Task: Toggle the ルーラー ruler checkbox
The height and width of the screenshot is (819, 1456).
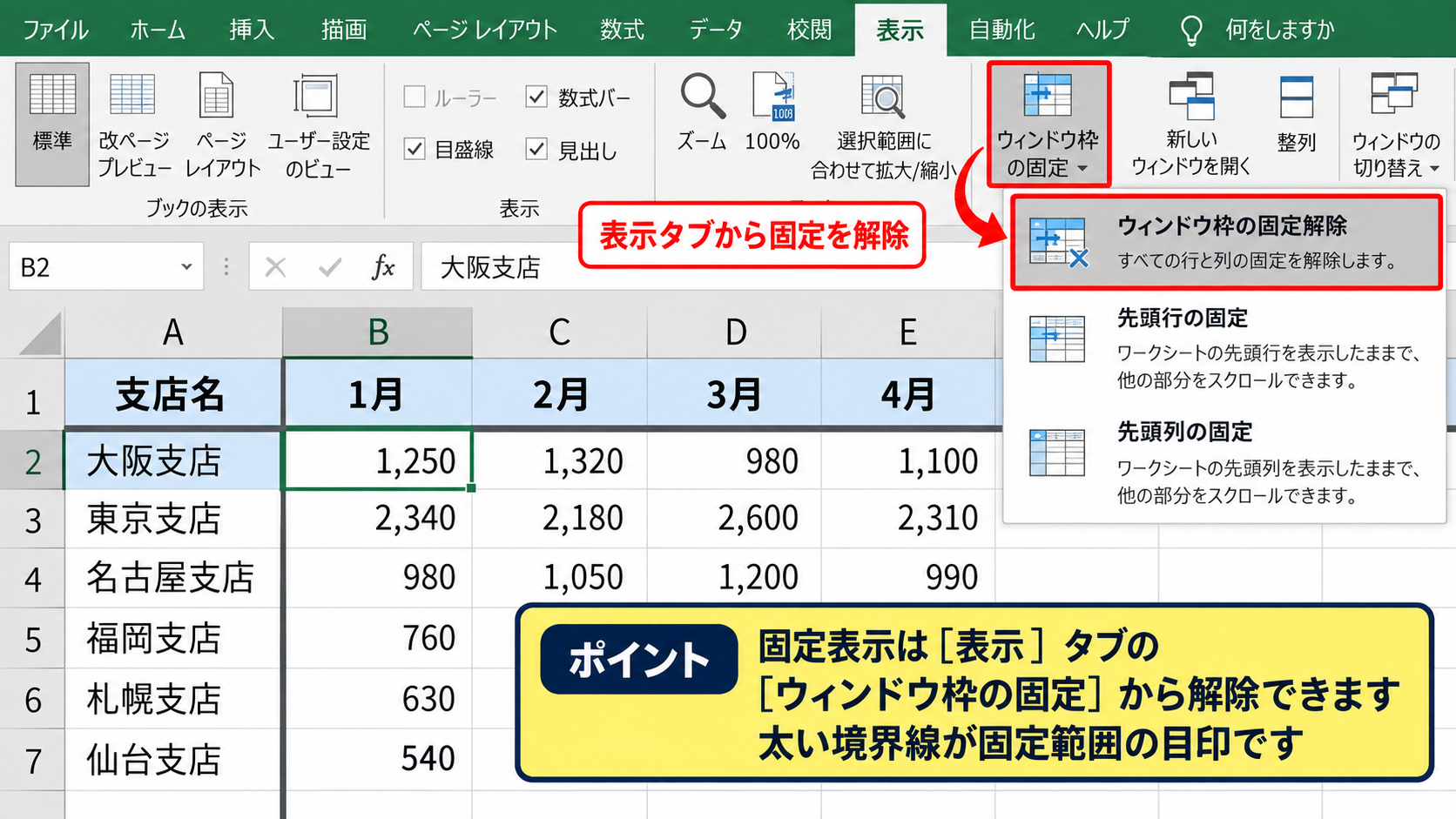Action: tap(415, 97)
